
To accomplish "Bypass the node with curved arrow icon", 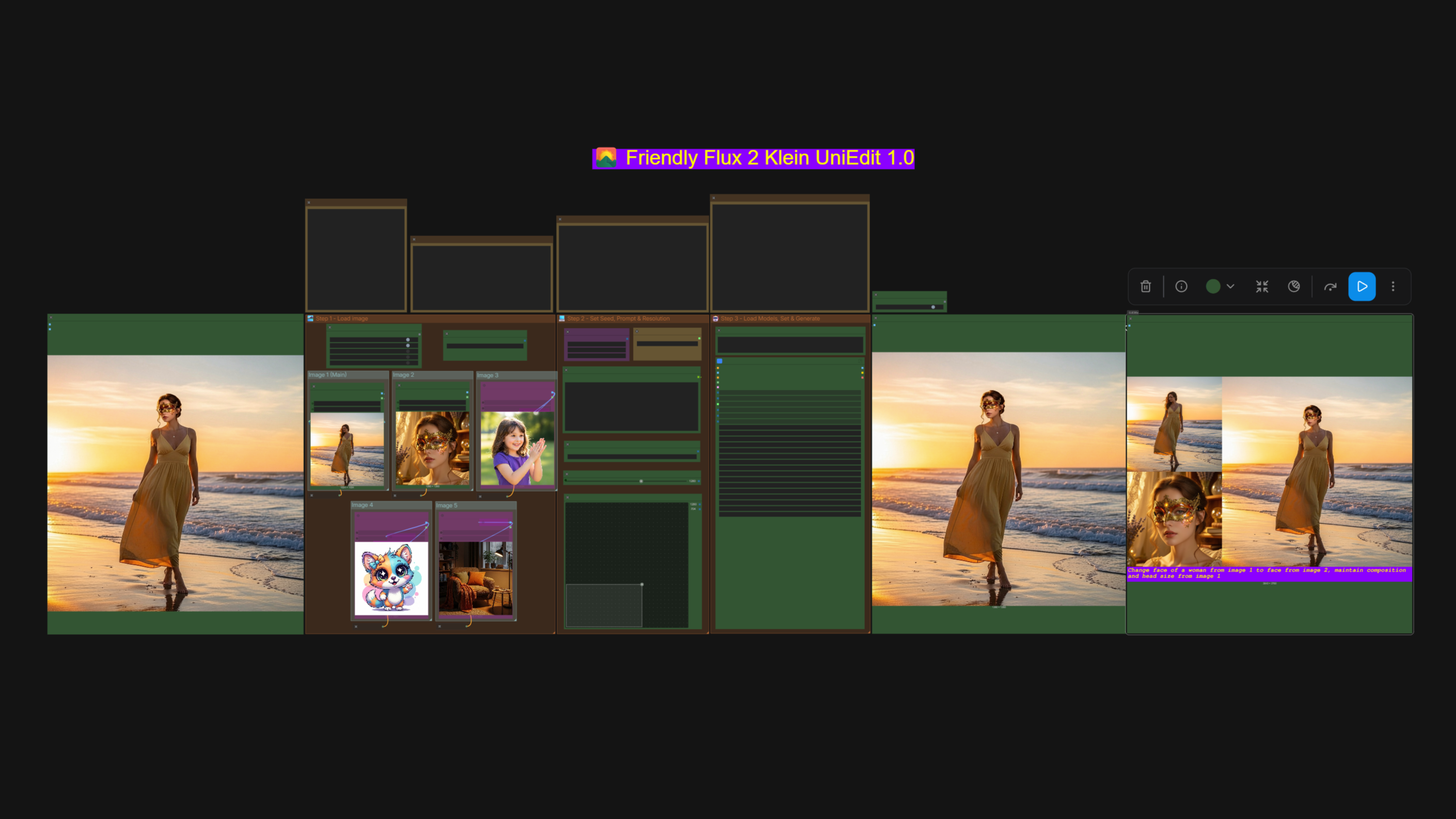I will tap(1331, 287).
